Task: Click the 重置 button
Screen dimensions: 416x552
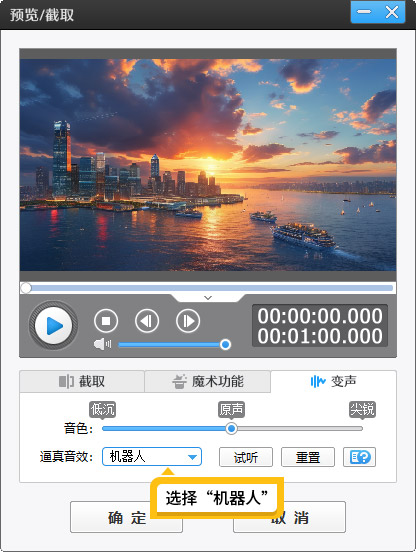Action: 308,457
